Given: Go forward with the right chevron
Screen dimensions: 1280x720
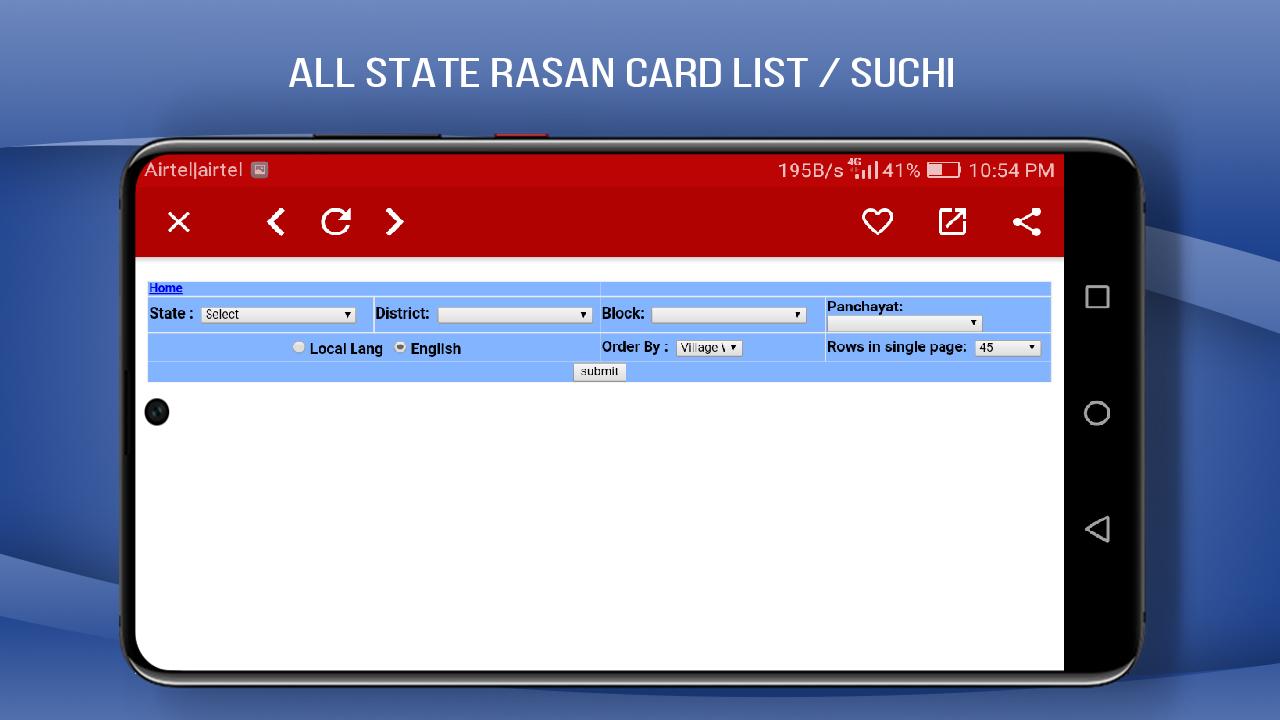Looking at the screenshot, I should tap(395, 222).
